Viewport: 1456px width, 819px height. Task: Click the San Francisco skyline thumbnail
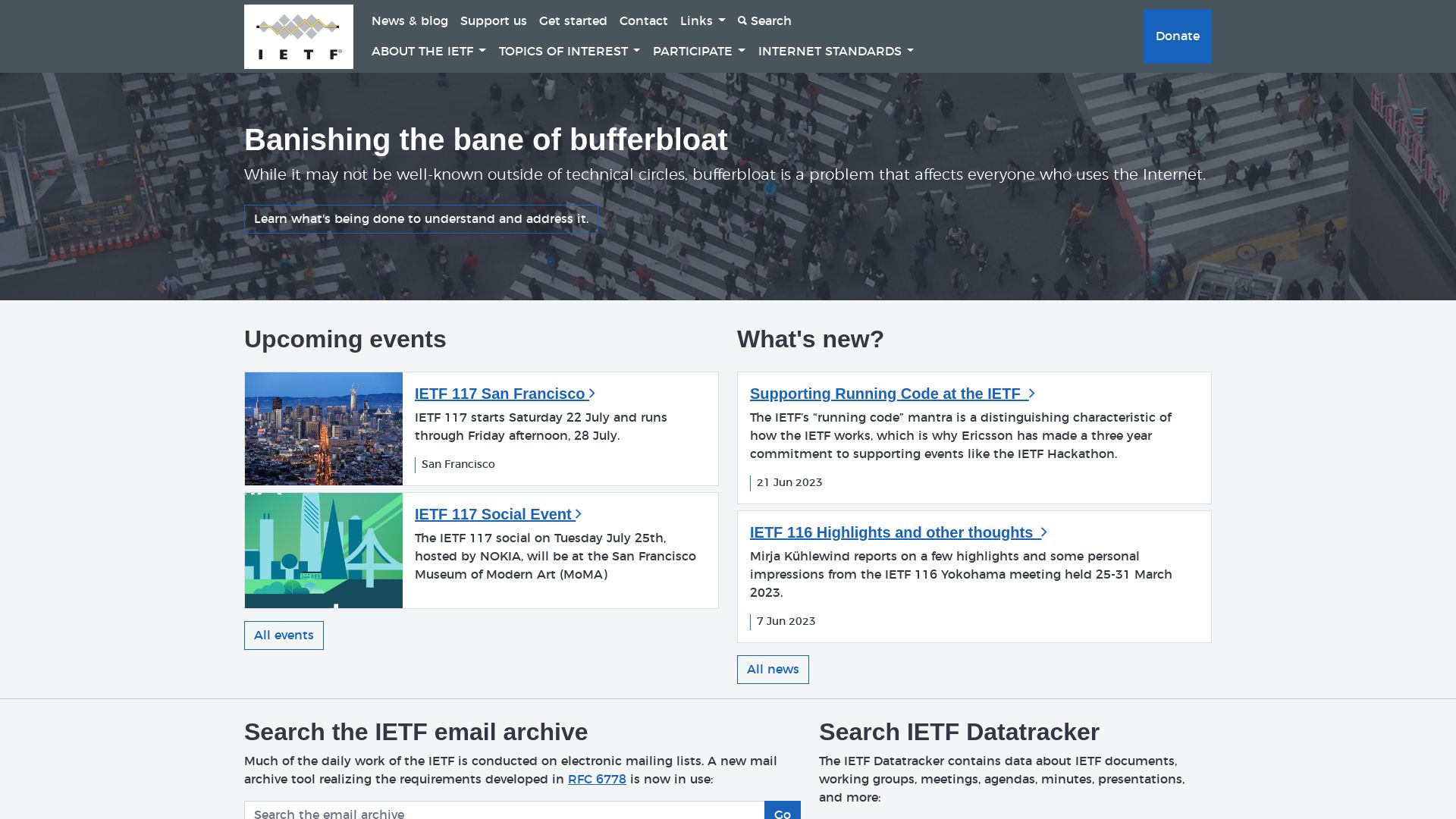tap(324, 428)
